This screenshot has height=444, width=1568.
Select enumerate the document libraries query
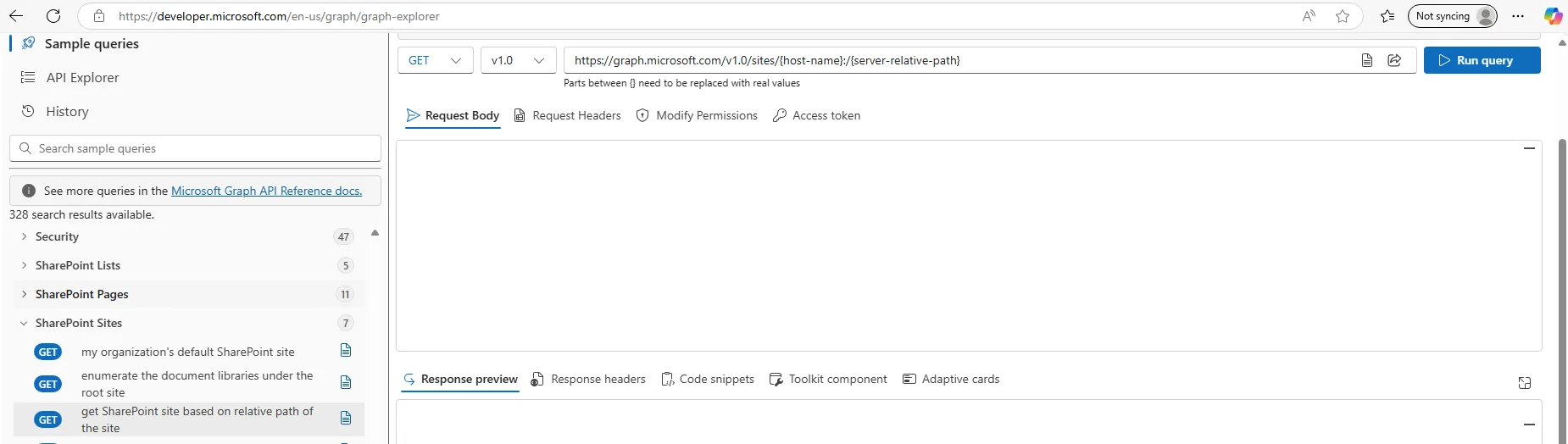point(197,384)
